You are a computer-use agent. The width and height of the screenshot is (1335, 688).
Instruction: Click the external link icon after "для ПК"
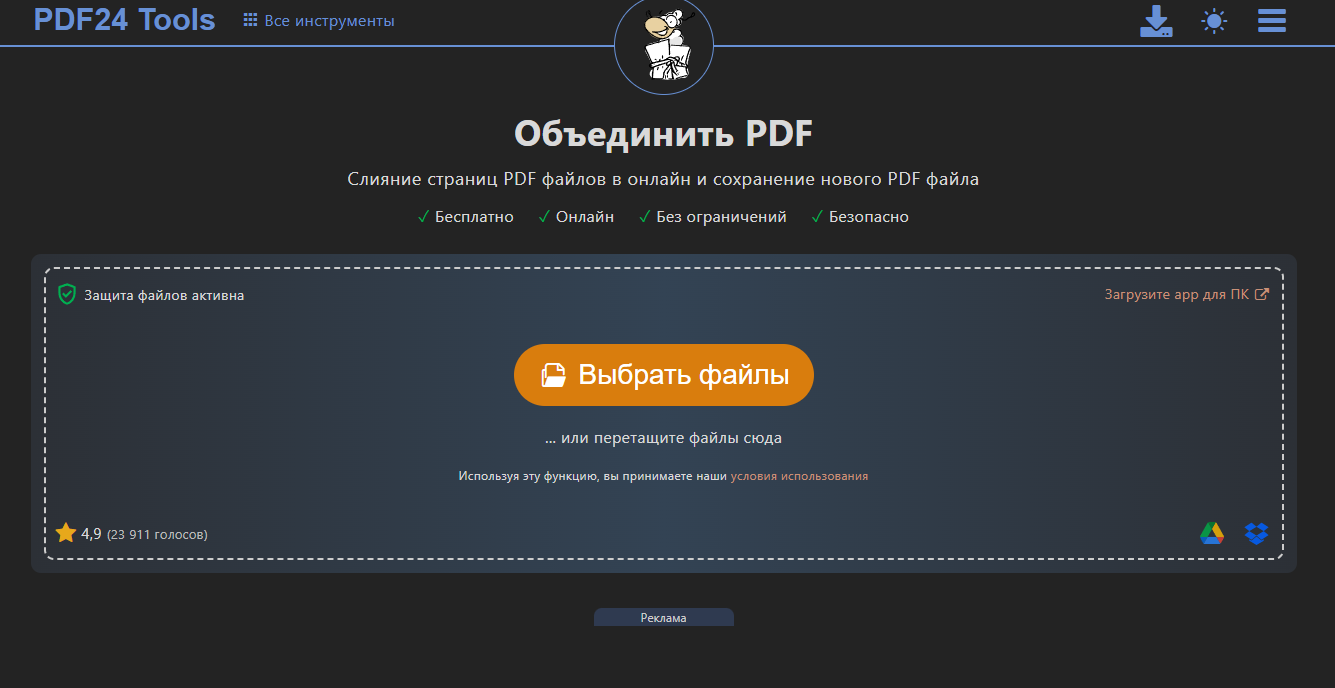click(1262, 294)
